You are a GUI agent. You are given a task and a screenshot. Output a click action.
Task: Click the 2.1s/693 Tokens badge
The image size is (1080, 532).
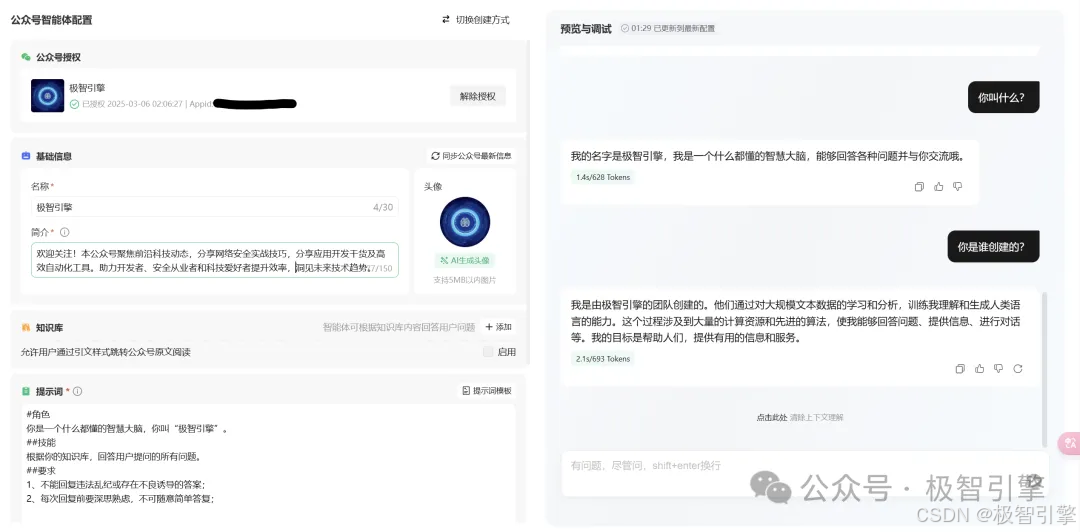pyautogui.click(x=603, y=358)
